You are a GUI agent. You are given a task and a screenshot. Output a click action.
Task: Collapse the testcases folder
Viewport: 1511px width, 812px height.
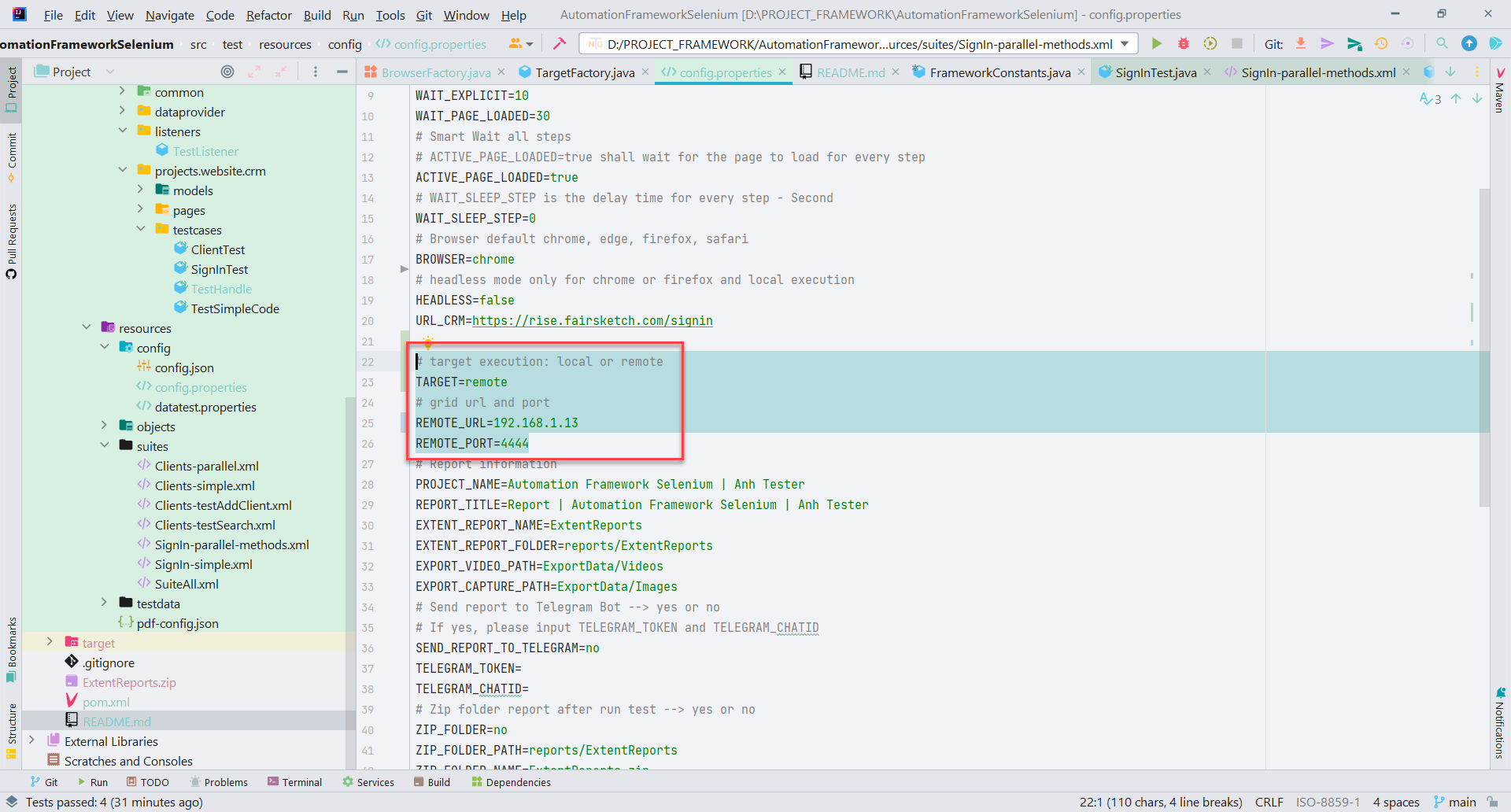click(141, 229)
